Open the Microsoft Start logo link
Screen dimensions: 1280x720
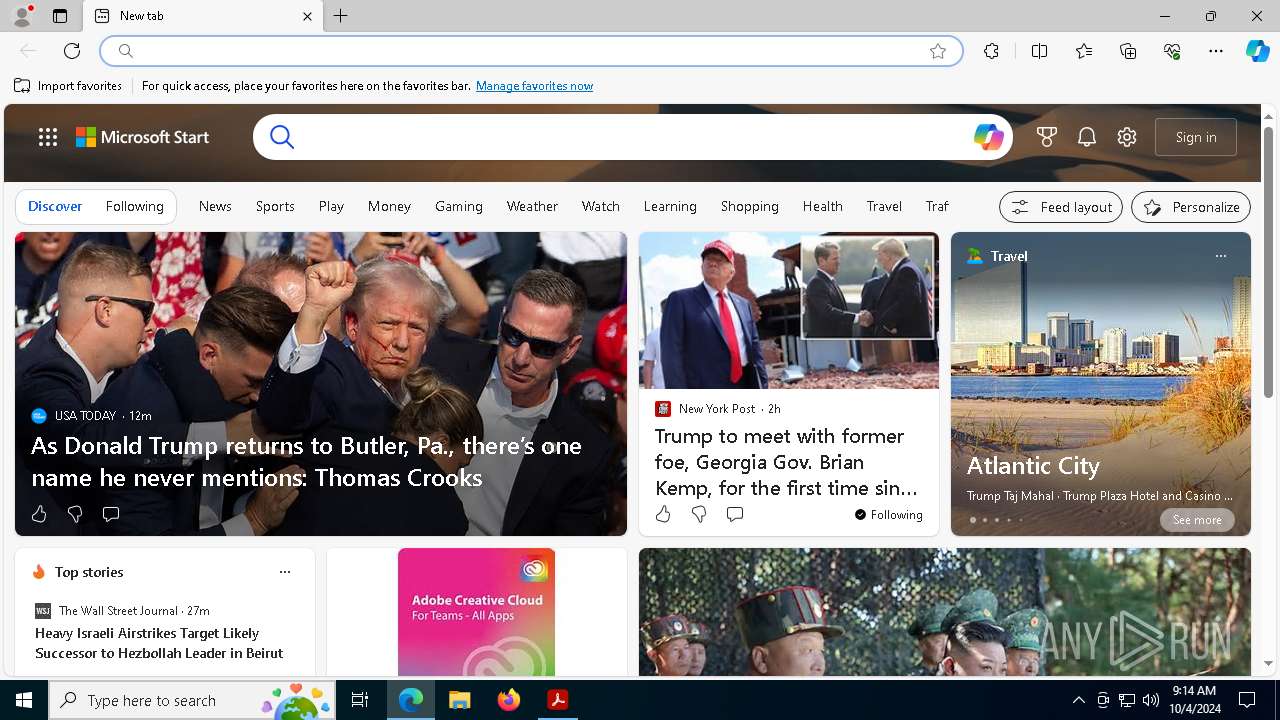142,137
